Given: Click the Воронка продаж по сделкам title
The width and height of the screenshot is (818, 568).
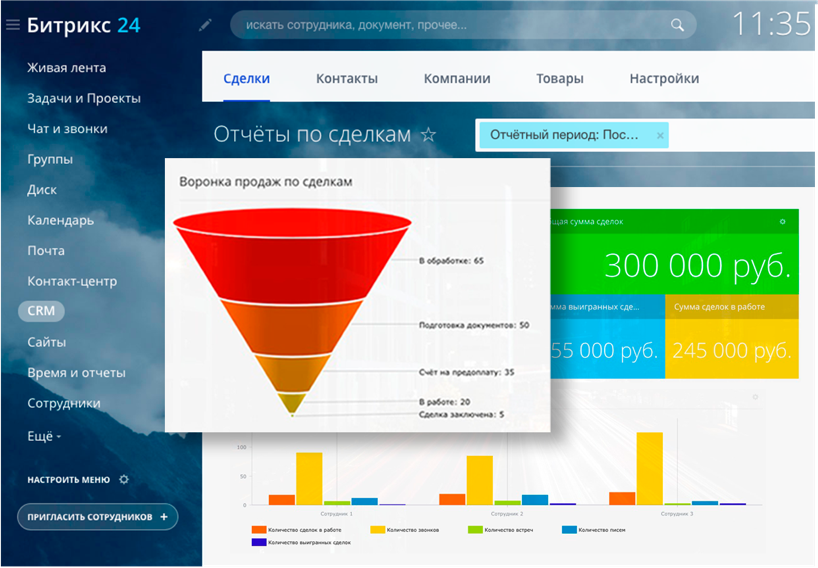Looking at the screenshot, I should pos(266,182).
